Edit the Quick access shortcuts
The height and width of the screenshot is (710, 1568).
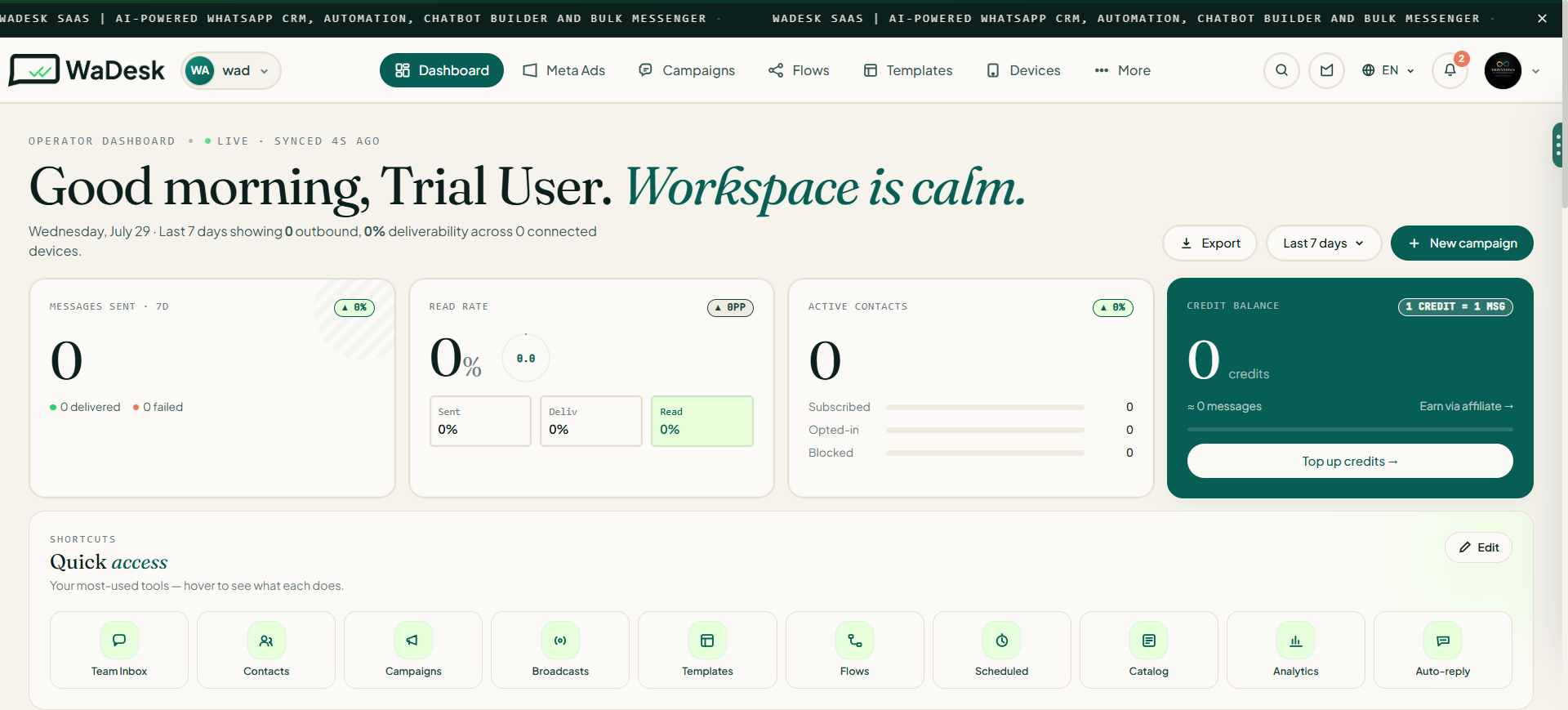tap(1478, 547)
